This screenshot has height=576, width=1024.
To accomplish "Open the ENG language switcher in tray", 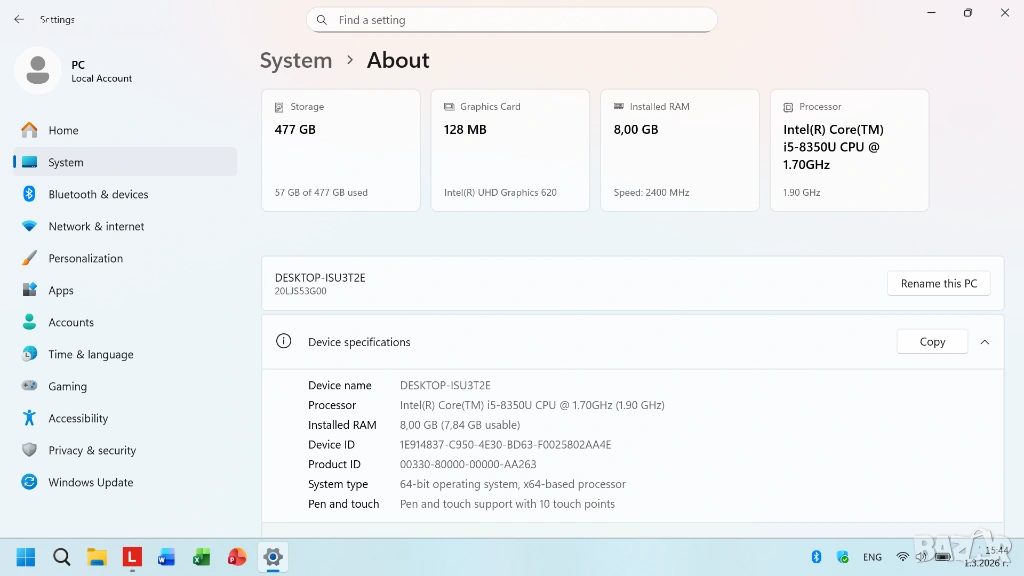I will point(872,557).
